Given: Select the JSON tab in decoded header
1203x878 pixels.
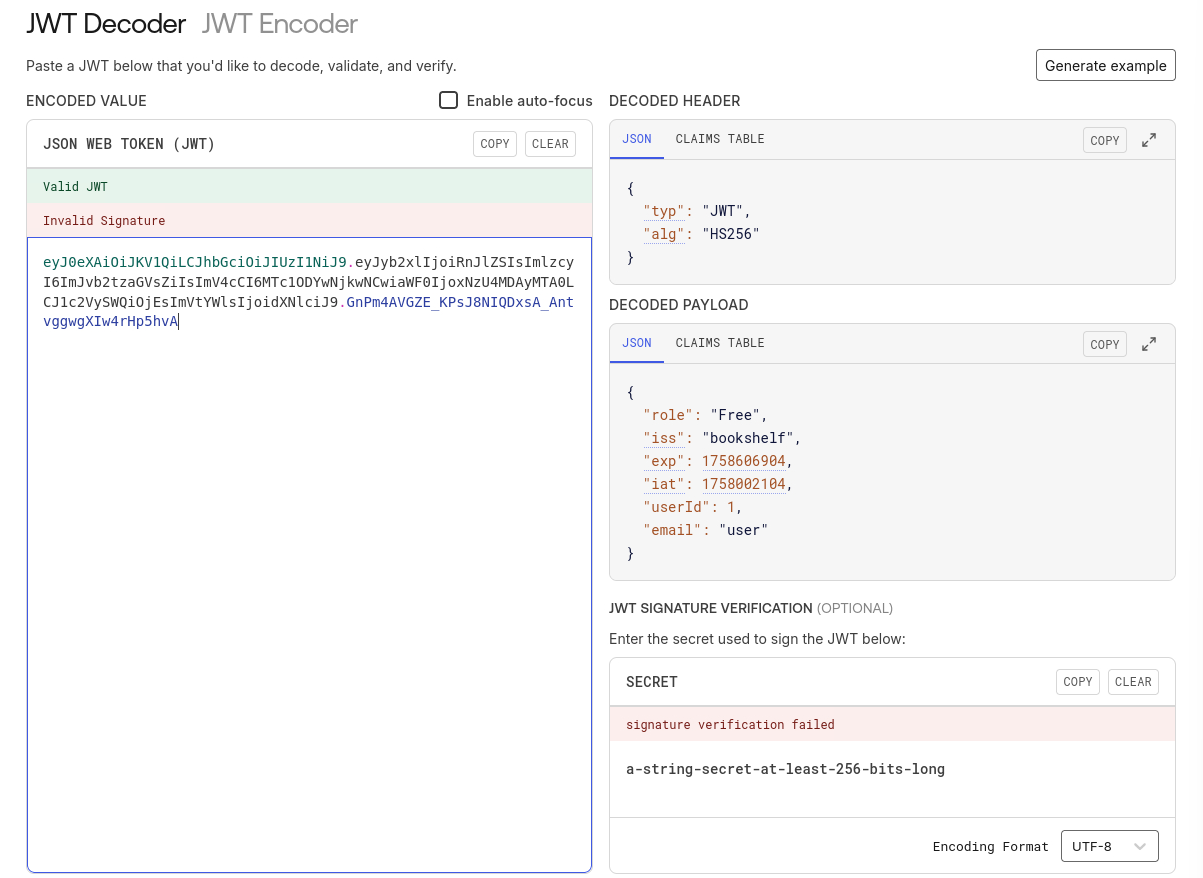Looking at the screenshot, I should coord(637,139).
